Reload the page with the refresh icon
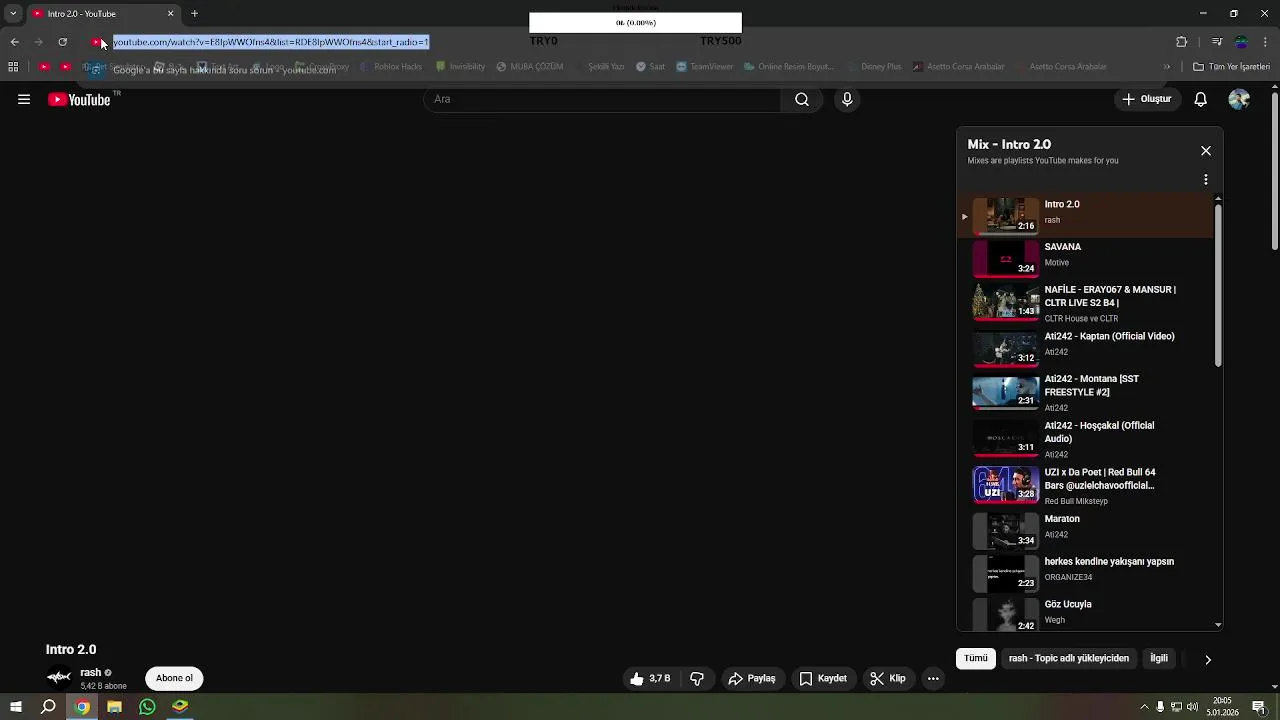1280x720 pixels. 62,42
